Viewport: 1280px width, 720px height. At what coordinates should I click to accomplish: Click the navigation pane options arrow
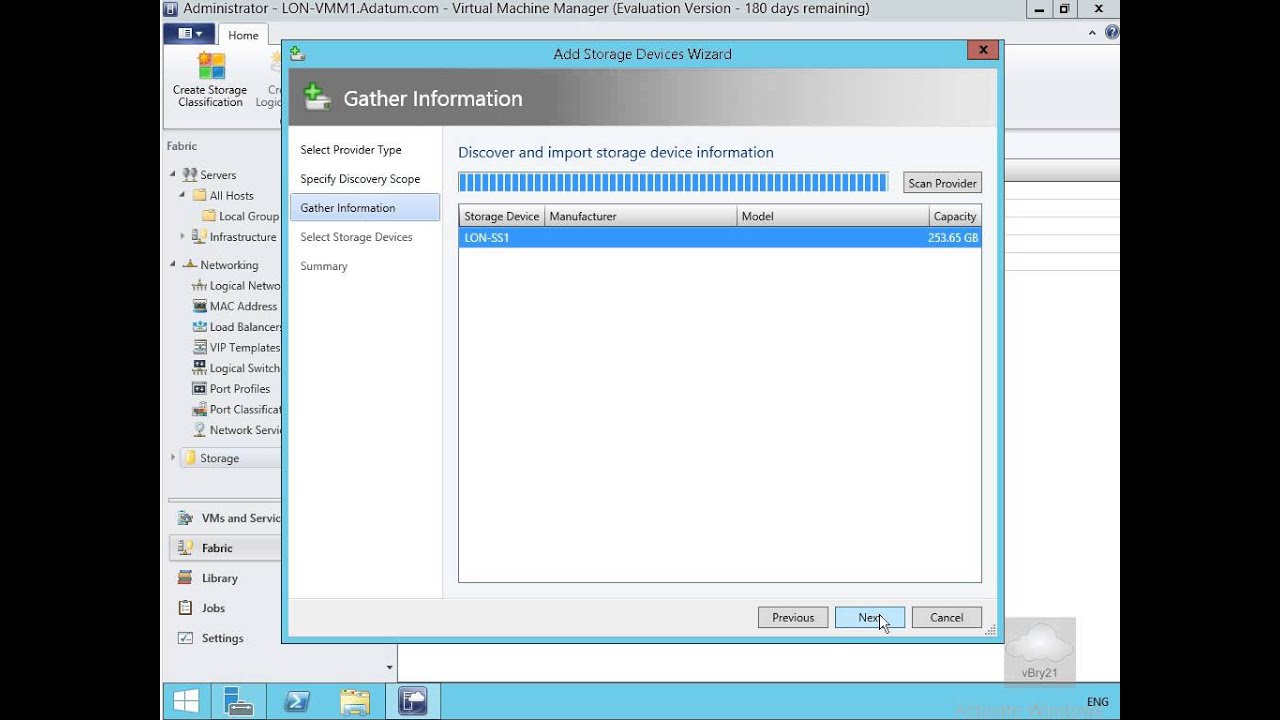[389, 667]
